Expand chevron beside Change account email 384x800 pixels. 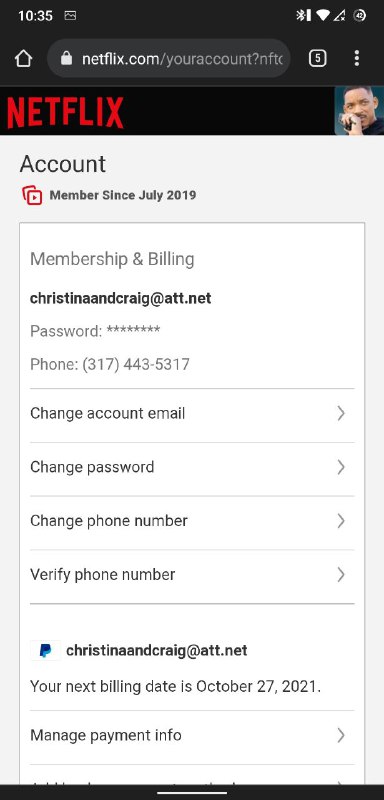[x=341, y=413]
